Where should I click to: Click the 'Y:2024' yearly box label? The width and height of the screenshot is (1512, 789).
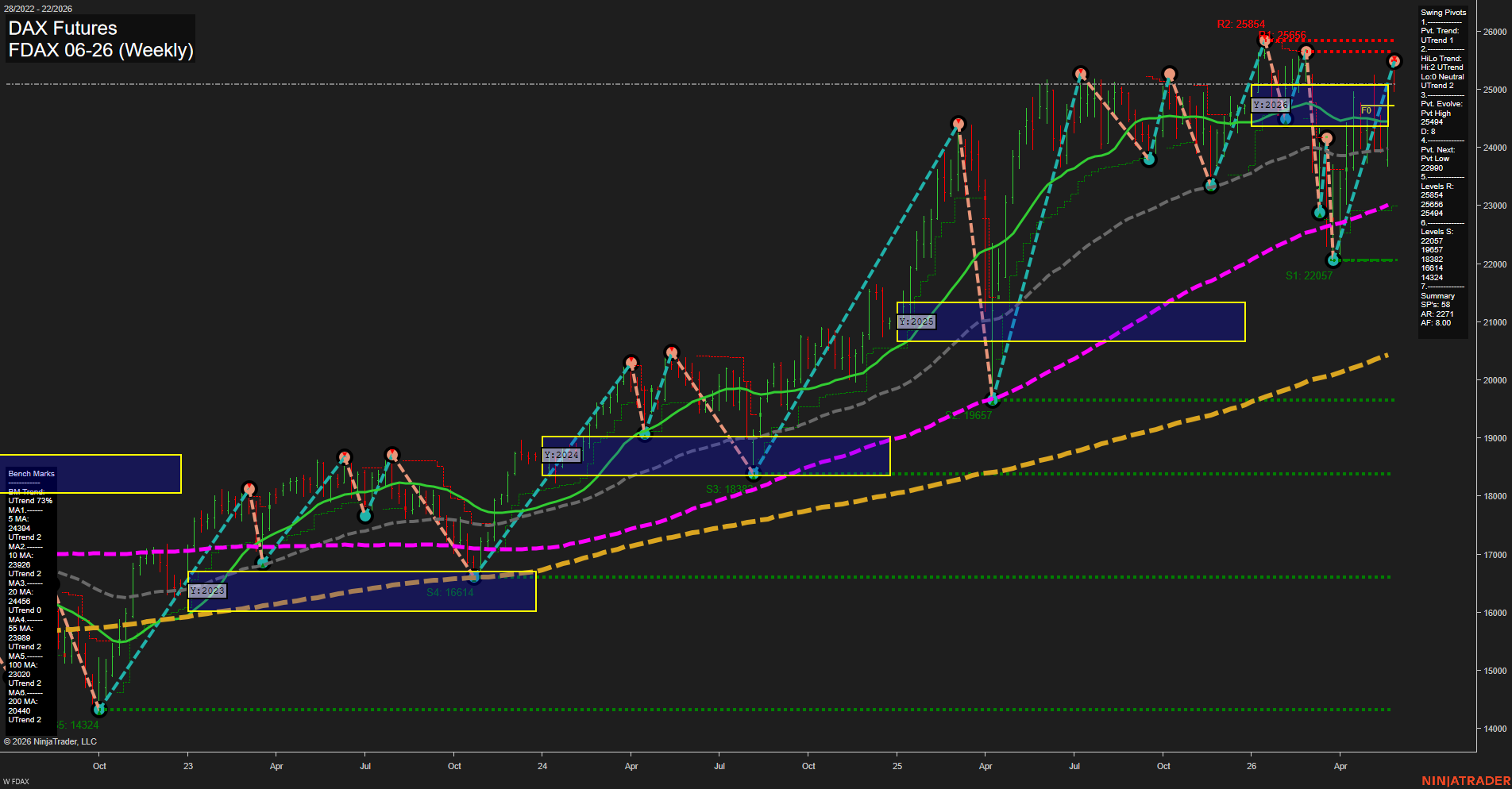tap(562, 455)
